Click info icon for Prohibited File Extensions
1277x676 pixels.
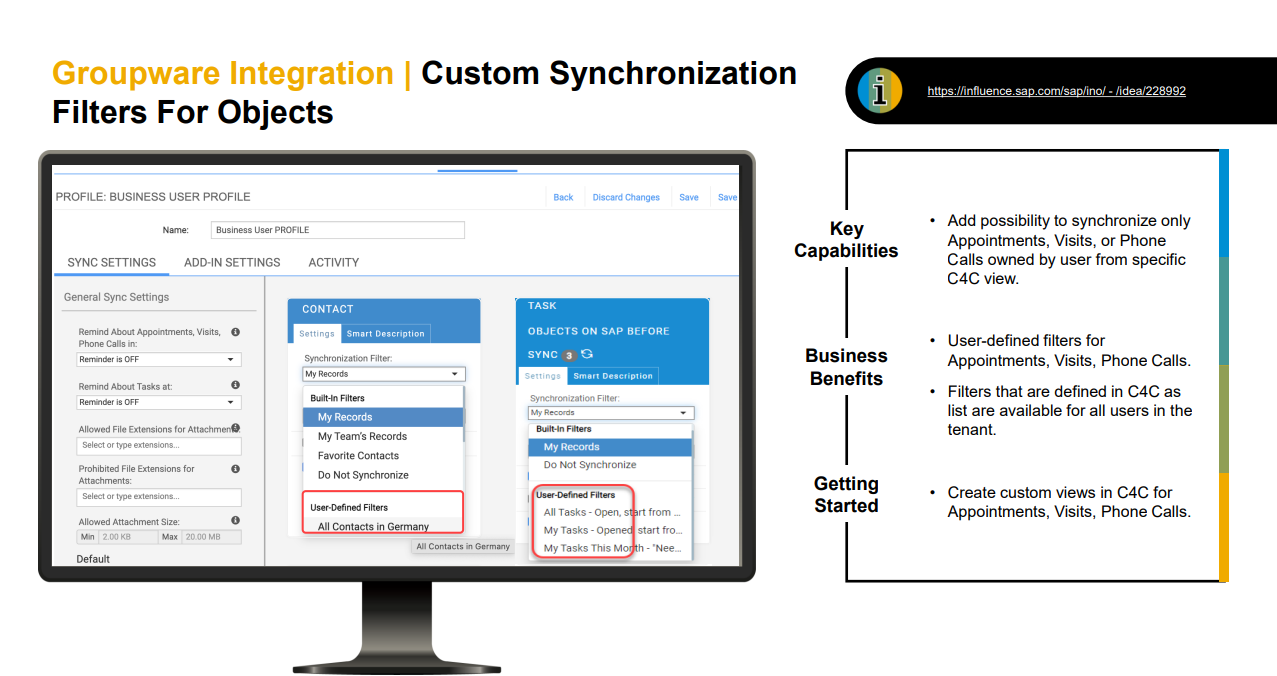[x=235, y=468]
